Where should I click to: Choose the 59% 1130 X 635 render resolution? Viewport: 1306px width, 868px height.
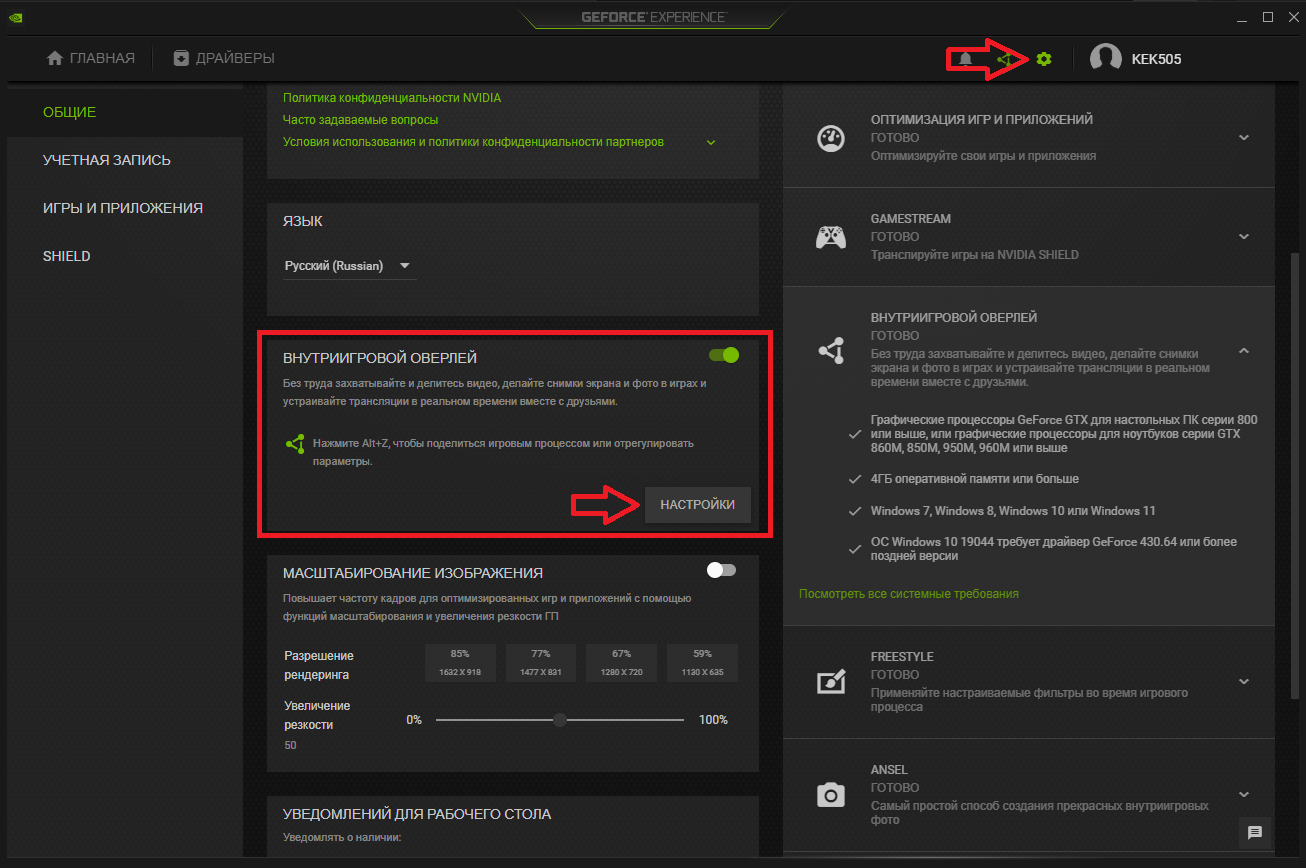click(702, 663)
